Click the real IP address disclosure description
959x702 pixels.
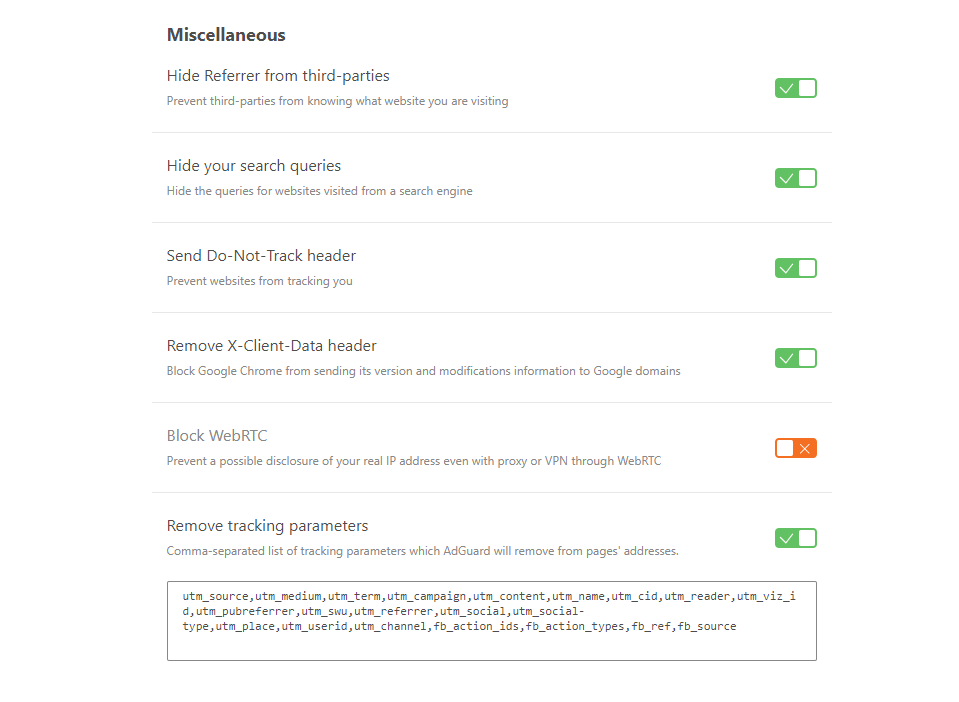413,461
